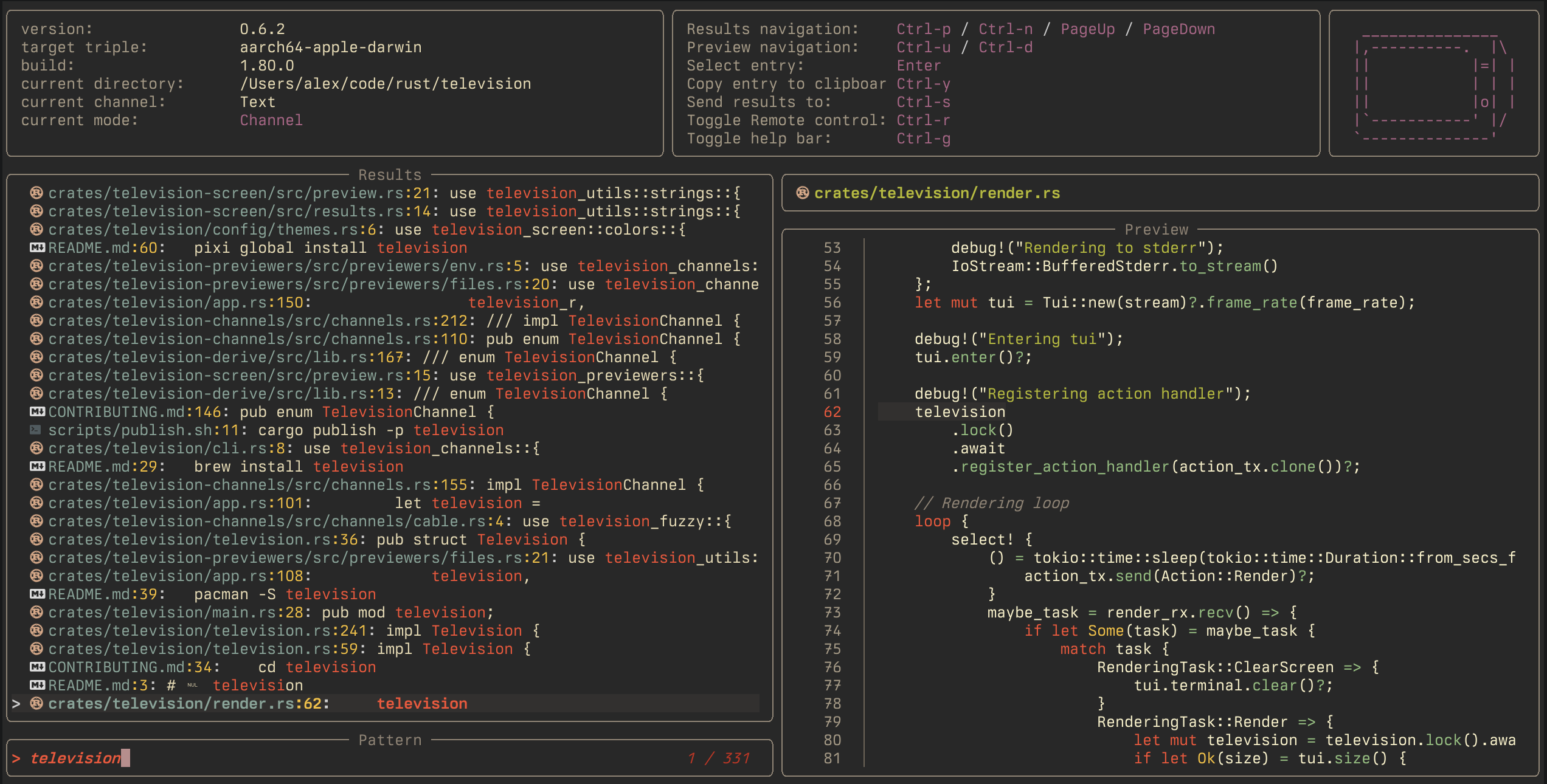The image size is (1547, 784).
Task: Click the Ctrl-y copy entry shortcut
Action: pos(923,83)
